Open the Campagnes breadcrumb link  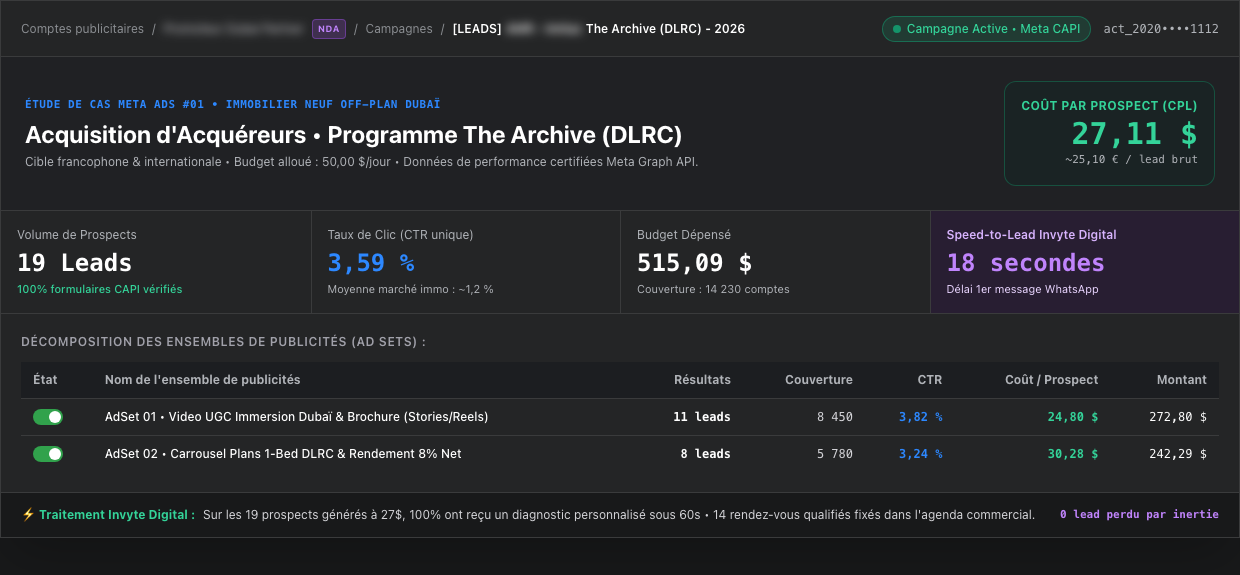click(x=399, y=29)
